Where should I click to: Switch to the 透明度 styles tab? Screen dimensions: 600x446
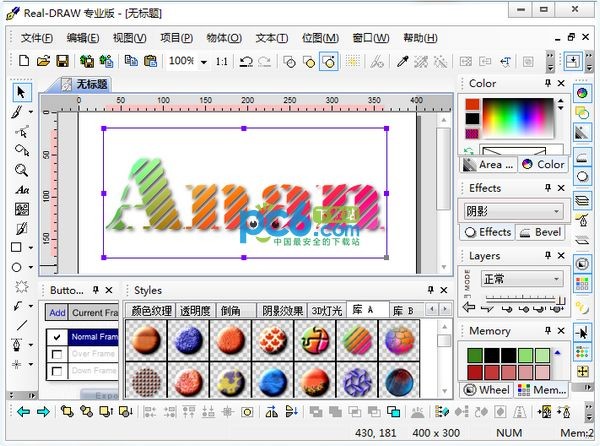[195, 311]
